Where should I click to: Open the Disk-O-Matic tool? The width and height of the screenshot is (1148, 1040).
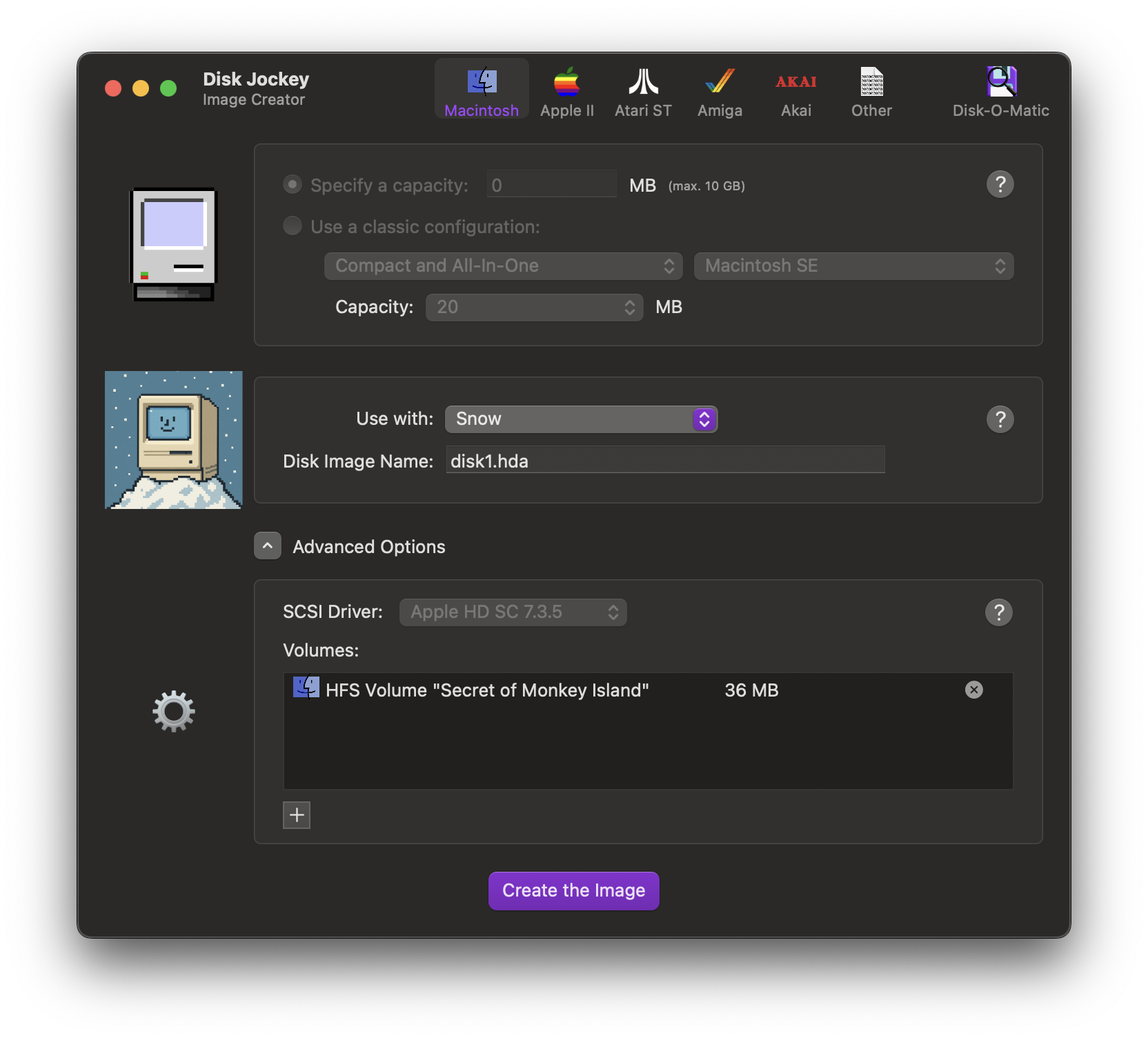tap(1000, 90)
